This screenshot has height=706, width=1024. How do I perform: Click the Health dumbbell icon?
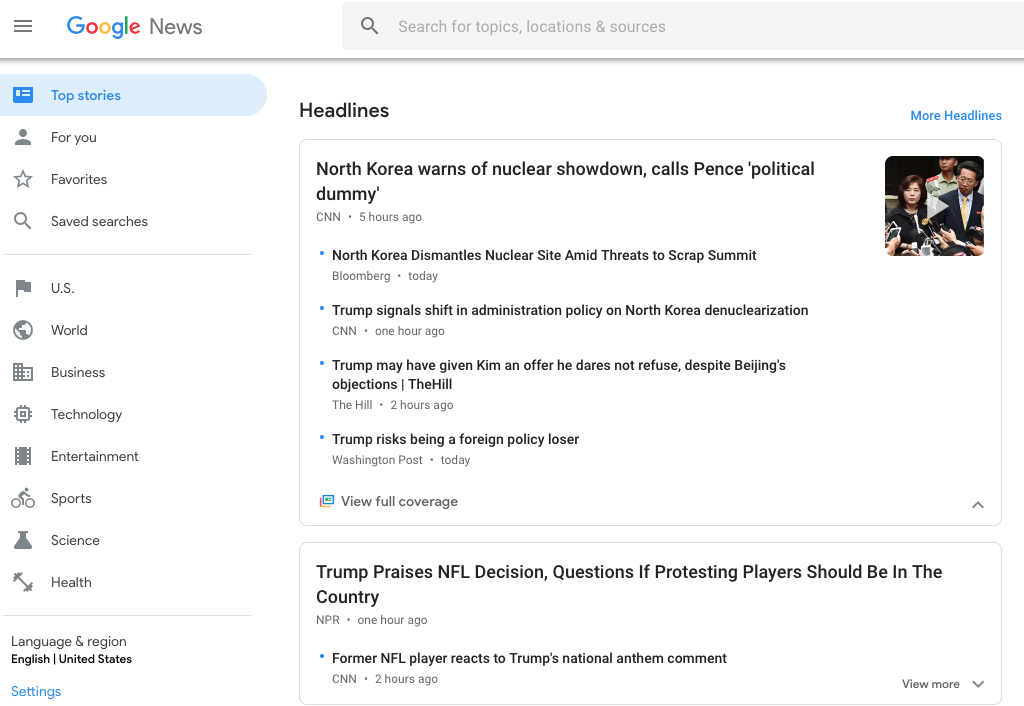tap(23, 582)
